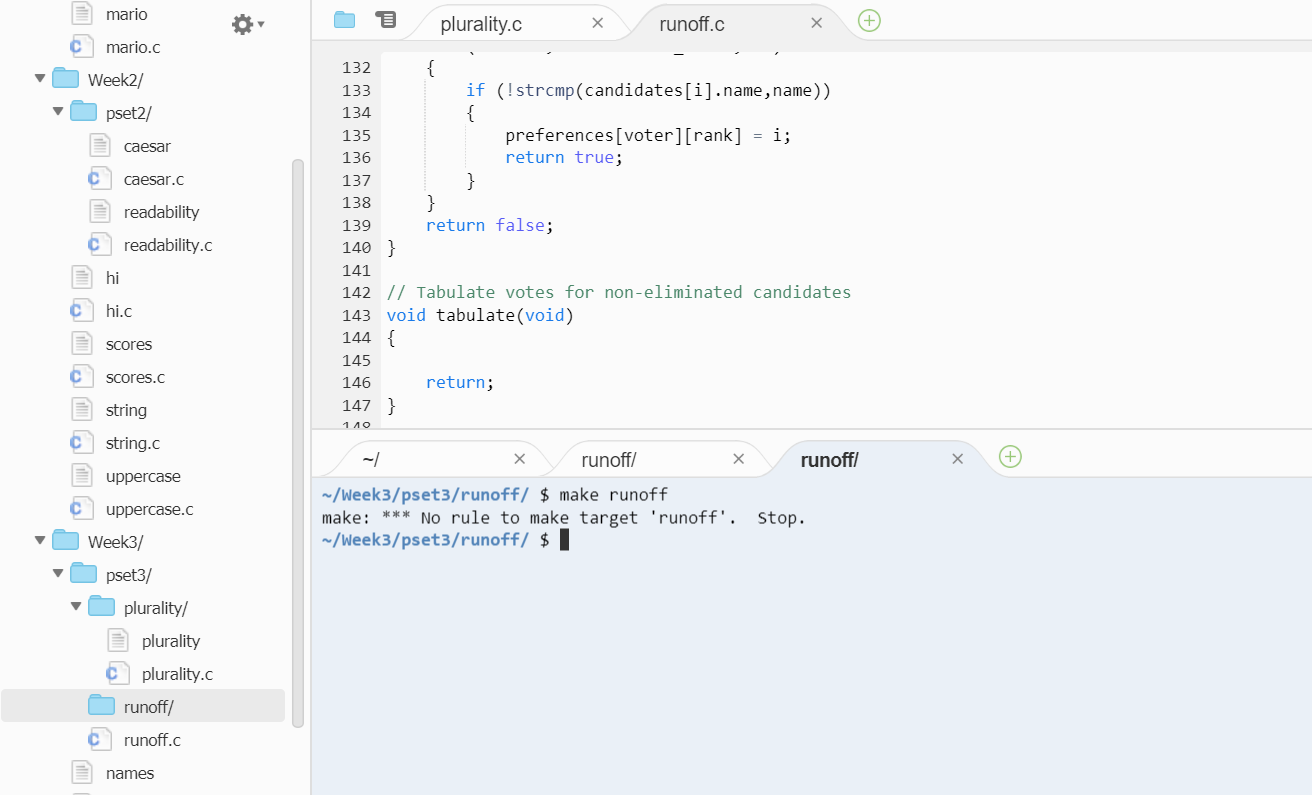Open mario.c C file icon

click(x=82, y=46)
